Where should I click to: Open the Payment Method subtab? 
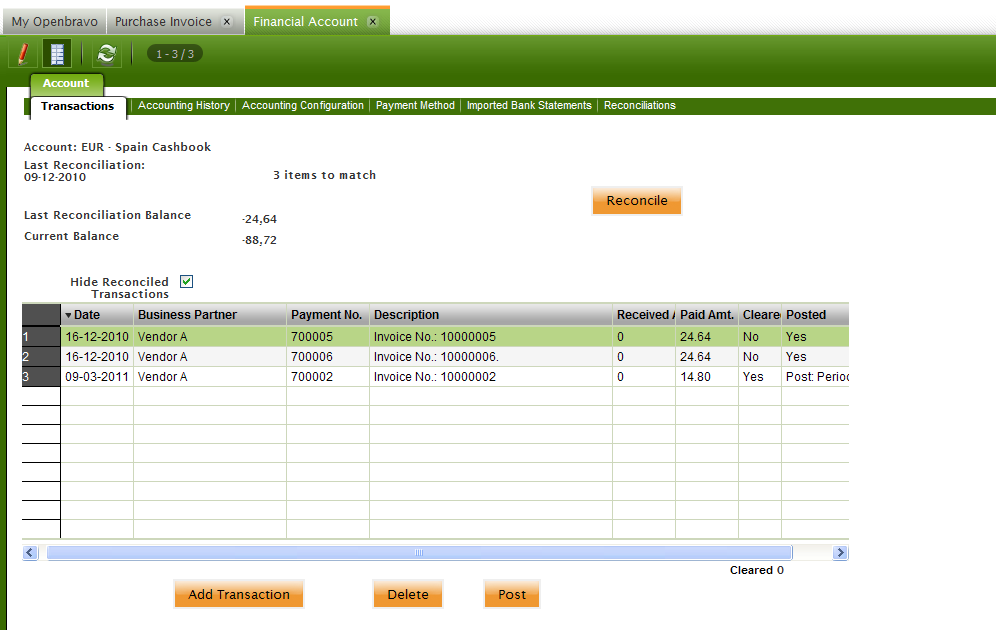pos(415,105)
